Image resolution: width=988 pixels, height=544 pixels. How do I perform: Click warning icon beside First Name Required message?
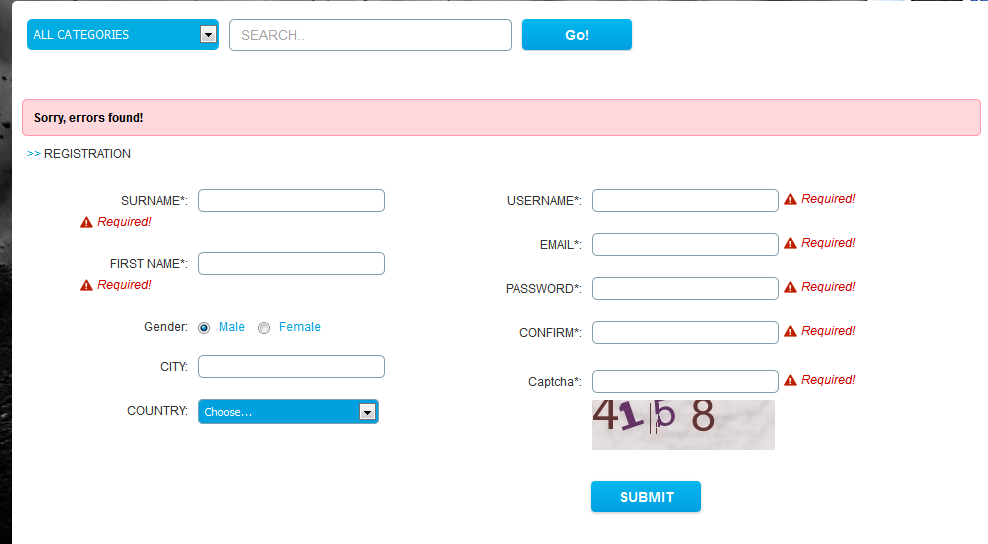click(x=86, y=286)
